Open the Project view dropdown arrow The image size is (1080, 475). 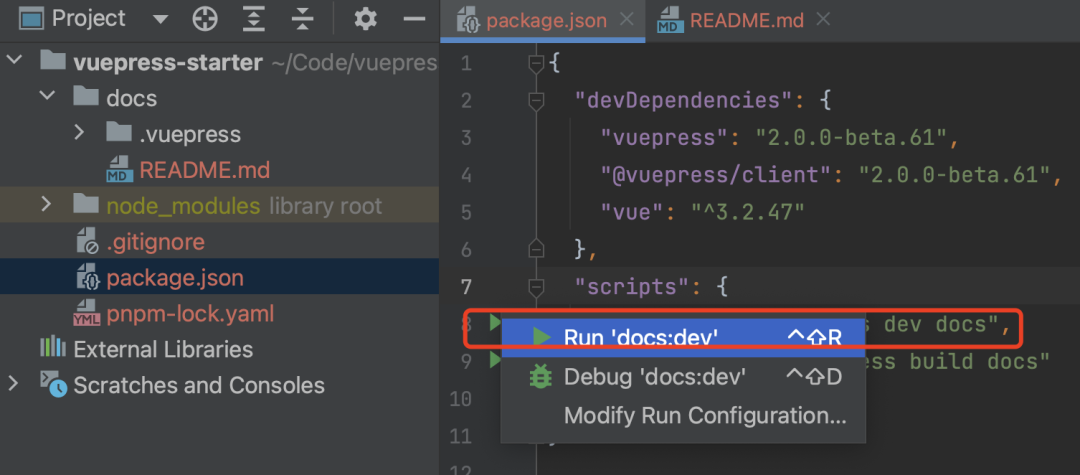(x=160, y=19)
